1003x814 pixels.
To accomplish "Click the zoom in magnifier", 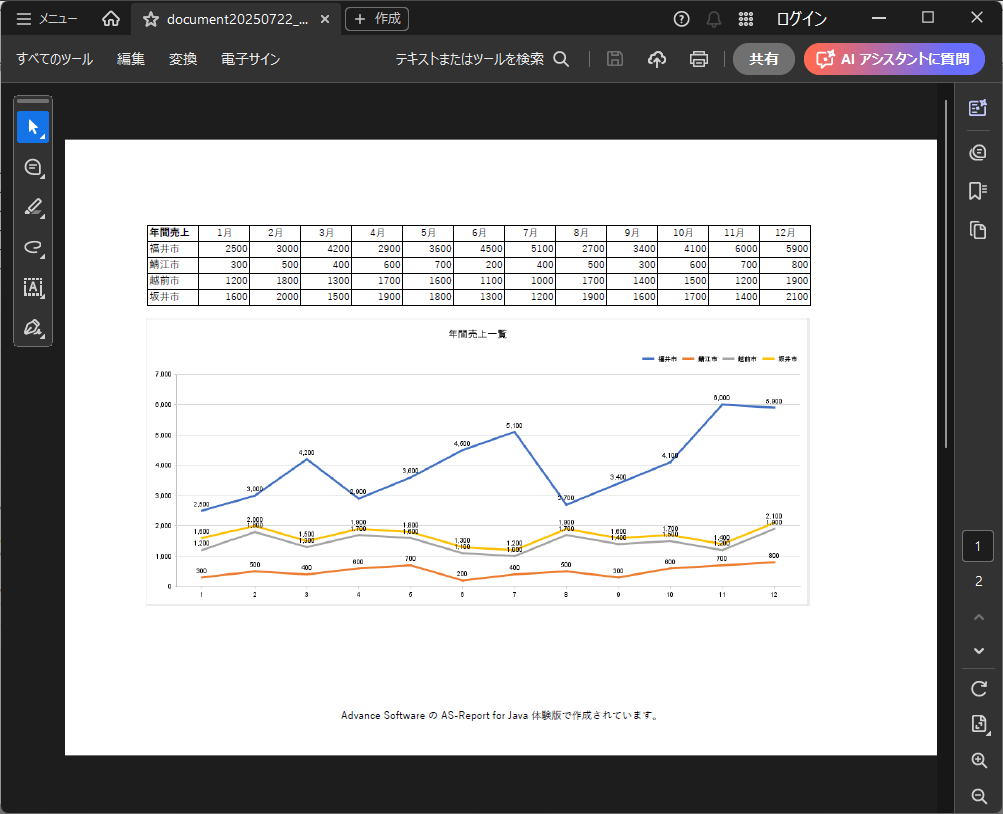I will (979, 760).
